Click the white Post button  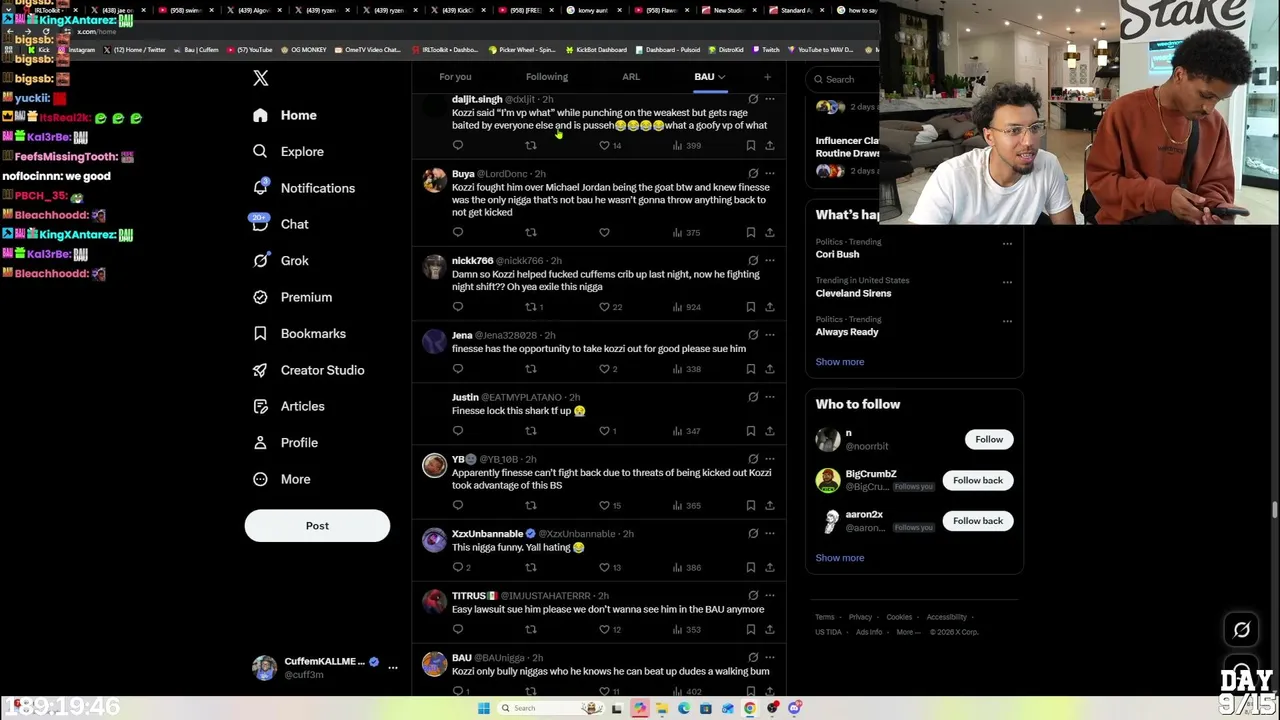[x=317, y=526]
